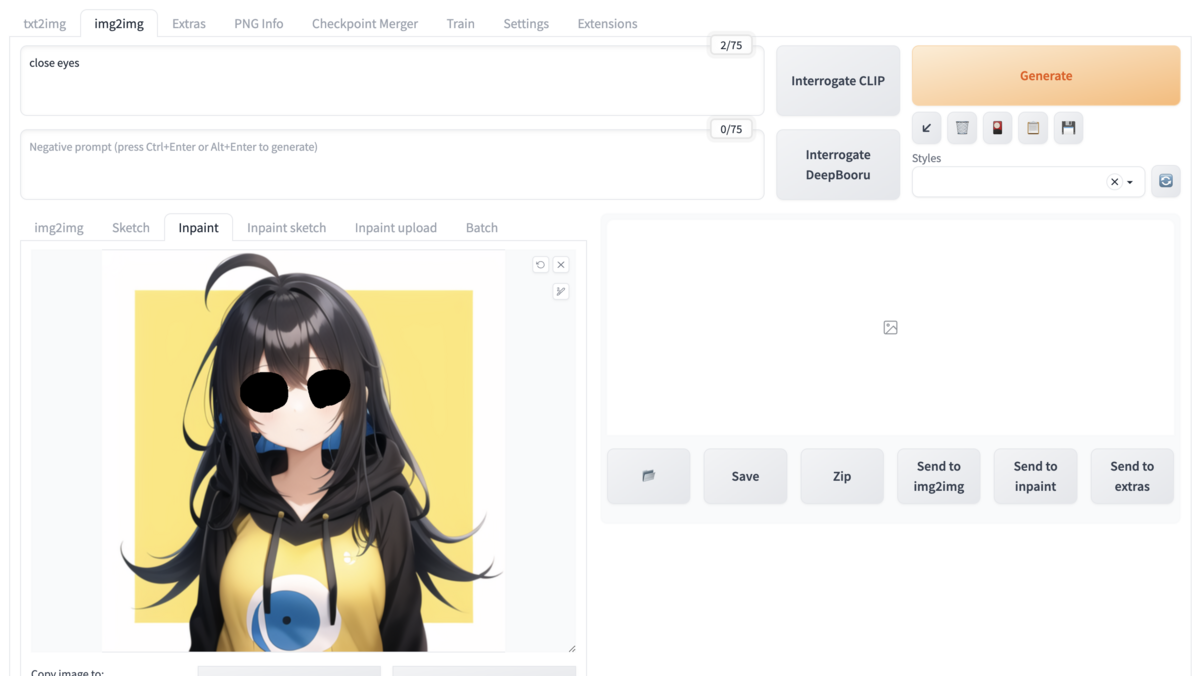Click the Styles label
The image size is (1200, 676).
tap(926, 158)
